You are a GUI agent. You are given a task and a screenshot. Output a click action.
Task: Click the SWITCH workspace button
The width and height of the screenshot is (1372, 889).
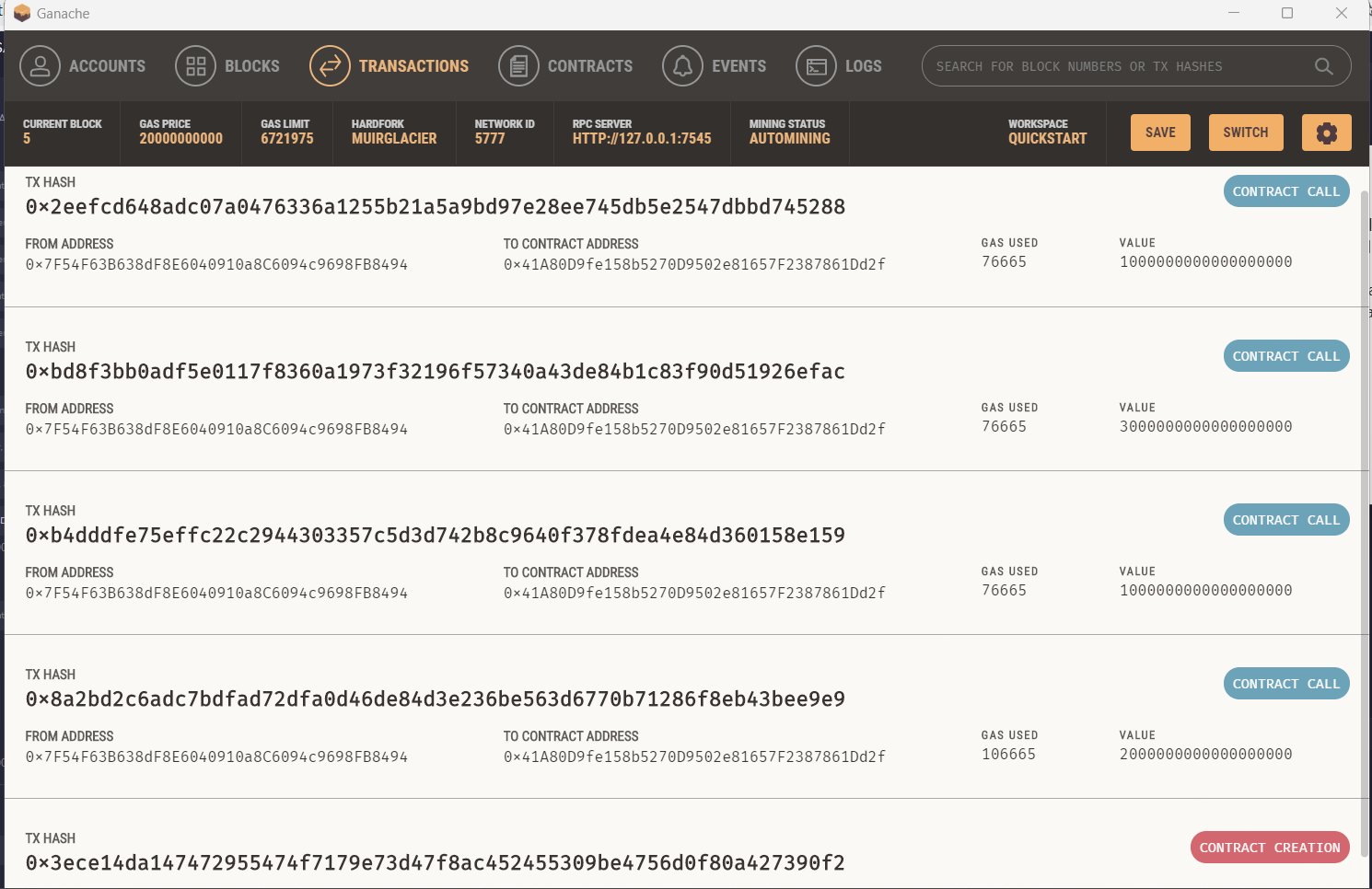[x=1245, y=133]
